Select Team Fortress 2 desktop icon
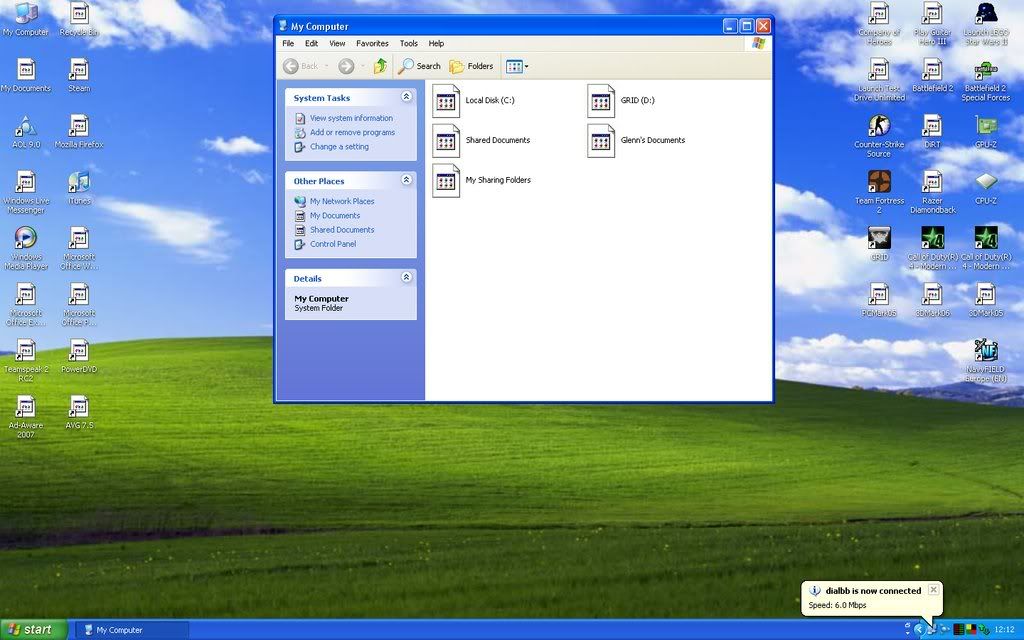 (879, 192)
